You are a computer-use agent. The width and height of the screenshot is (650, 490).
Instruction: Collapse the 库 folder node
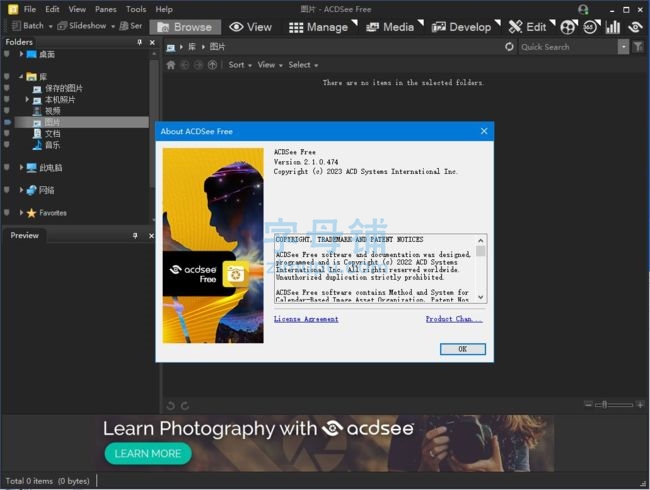21,77
